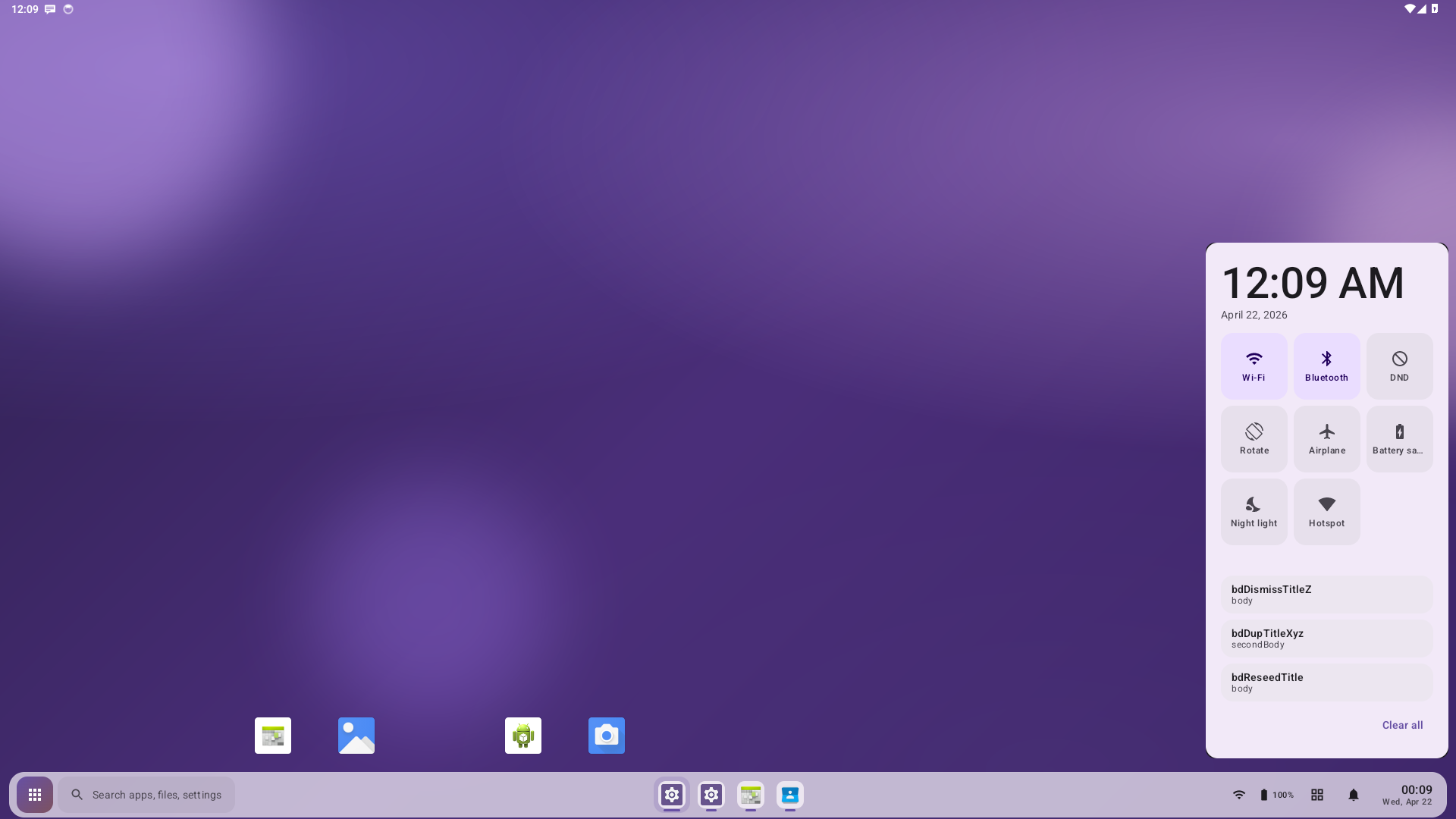Open the taskbar dashboard grid icon
The image size is (1456, 819).
tap(1317, 795)
